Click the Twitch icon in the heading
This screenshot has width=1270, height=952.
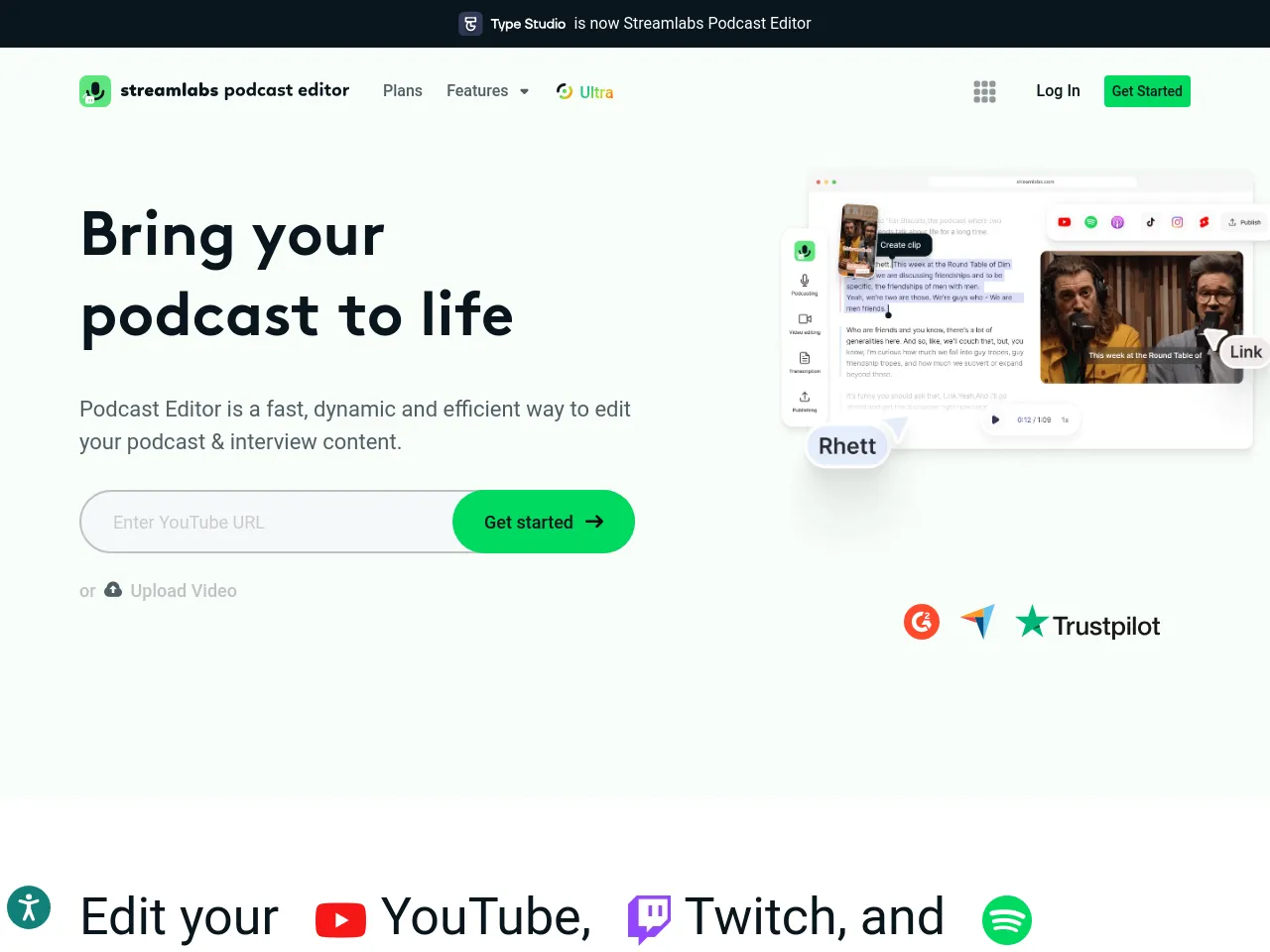pyautogui.click(x=649, y=918)
